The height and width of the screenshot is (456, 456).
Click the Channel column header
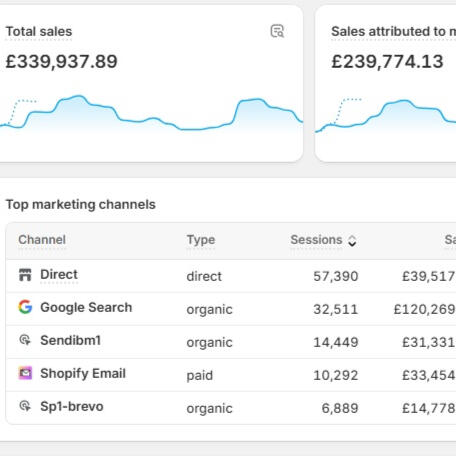point(42,240)
